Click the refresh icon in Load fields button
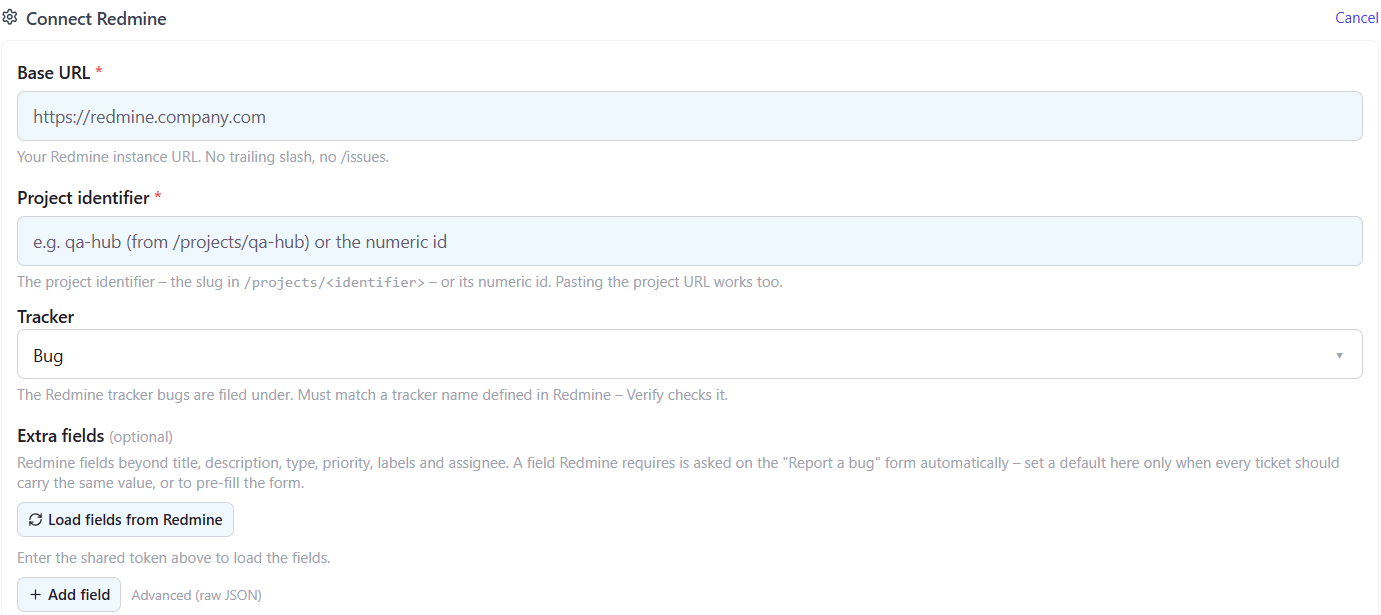Viewport: 1381px width, 615px height. click(x=36, y=520)
